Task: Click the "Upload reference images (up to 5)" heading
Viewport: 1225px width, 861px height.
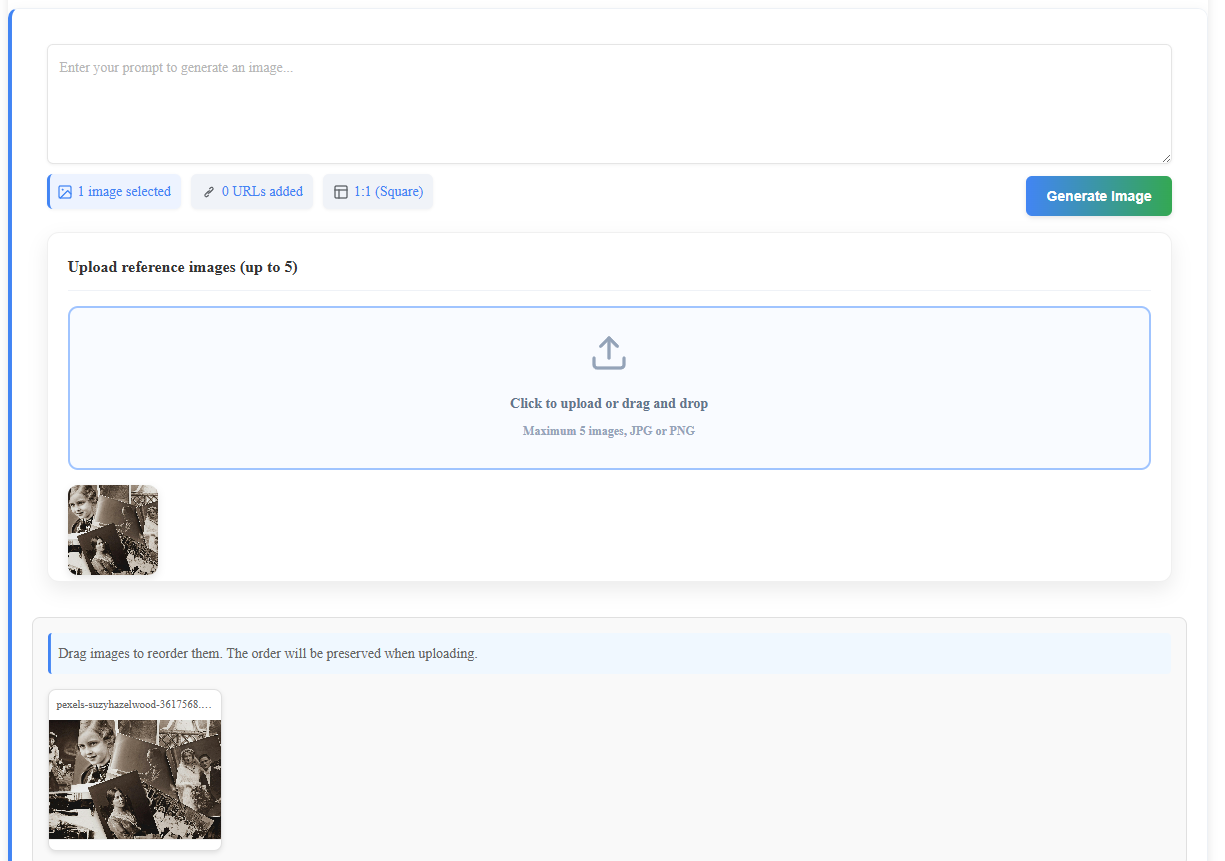Action: (183, 267)
